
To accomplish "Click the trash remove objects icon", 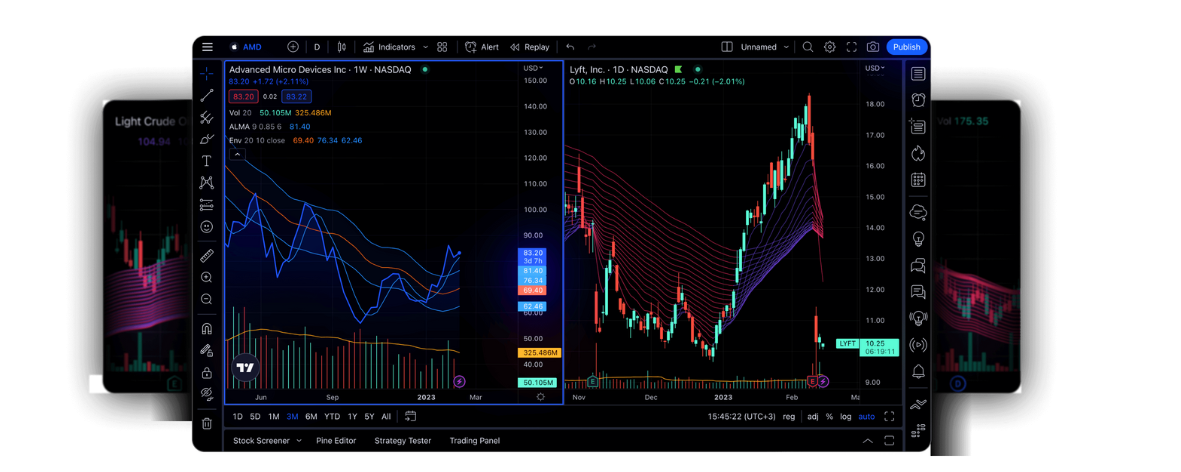I will pos(206,423).
